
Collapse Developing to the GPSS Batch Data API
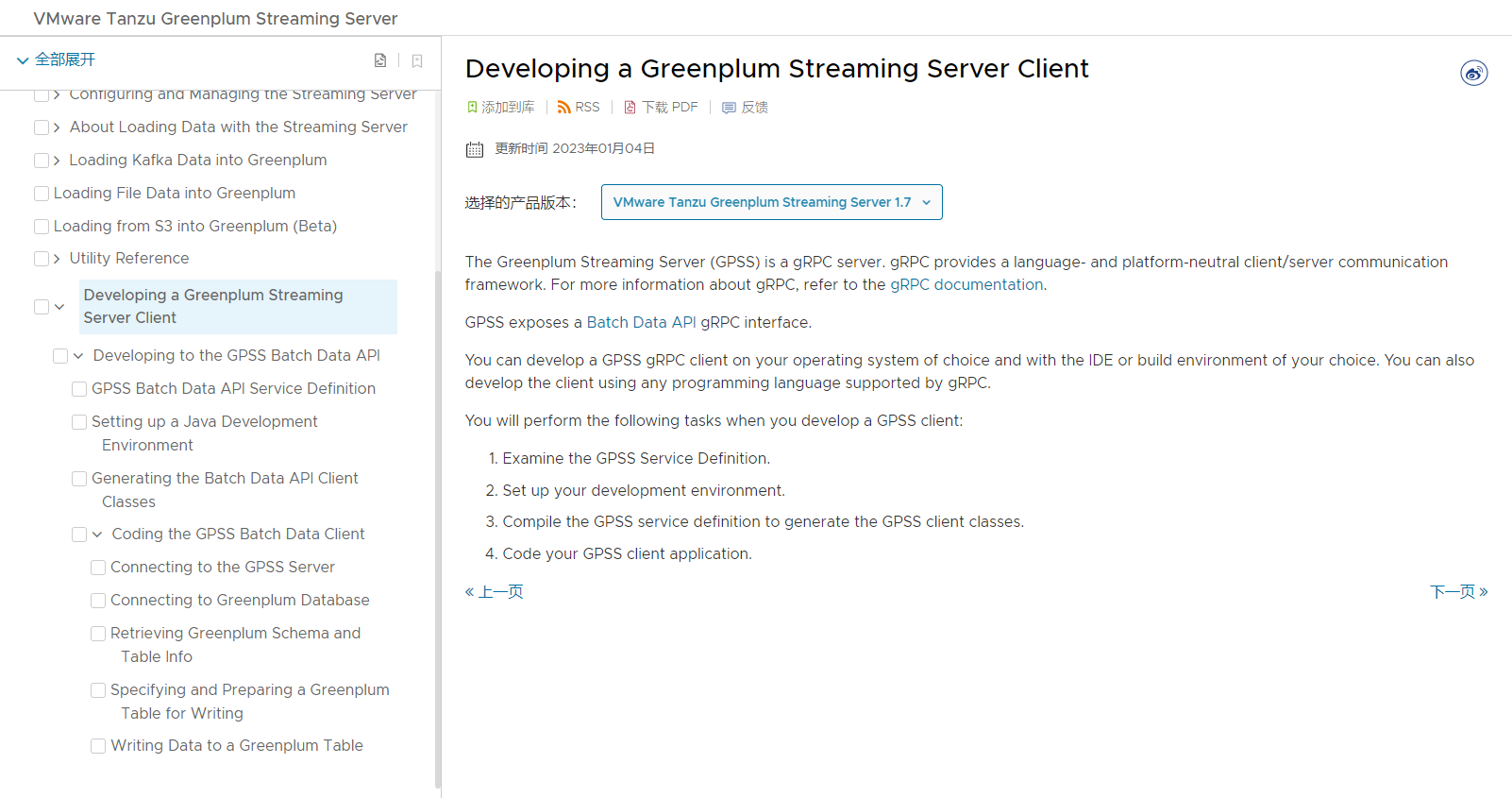[78, 356]
